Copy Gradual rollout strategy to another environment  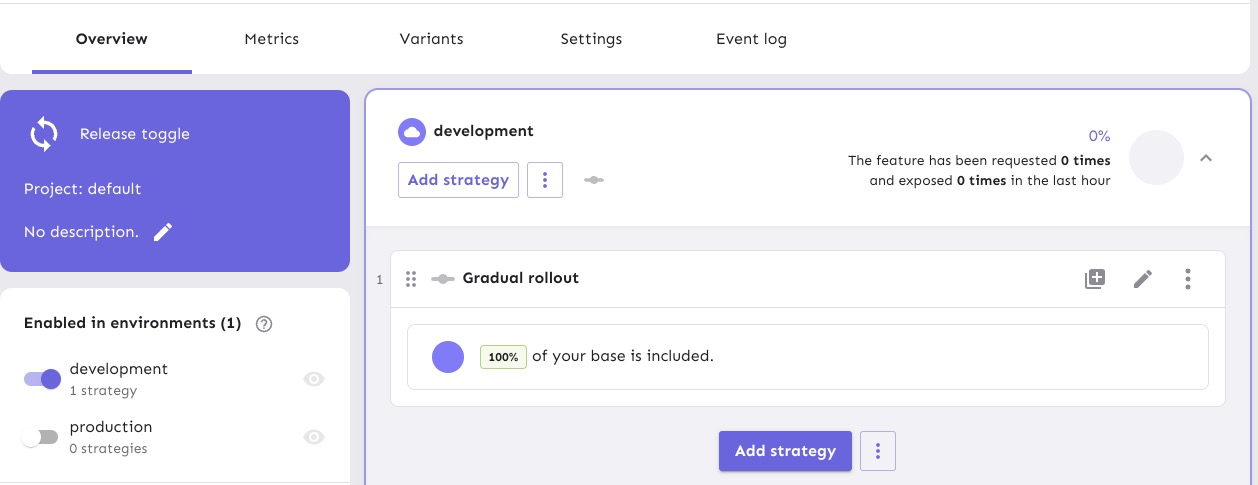[x=1095, y=279]
